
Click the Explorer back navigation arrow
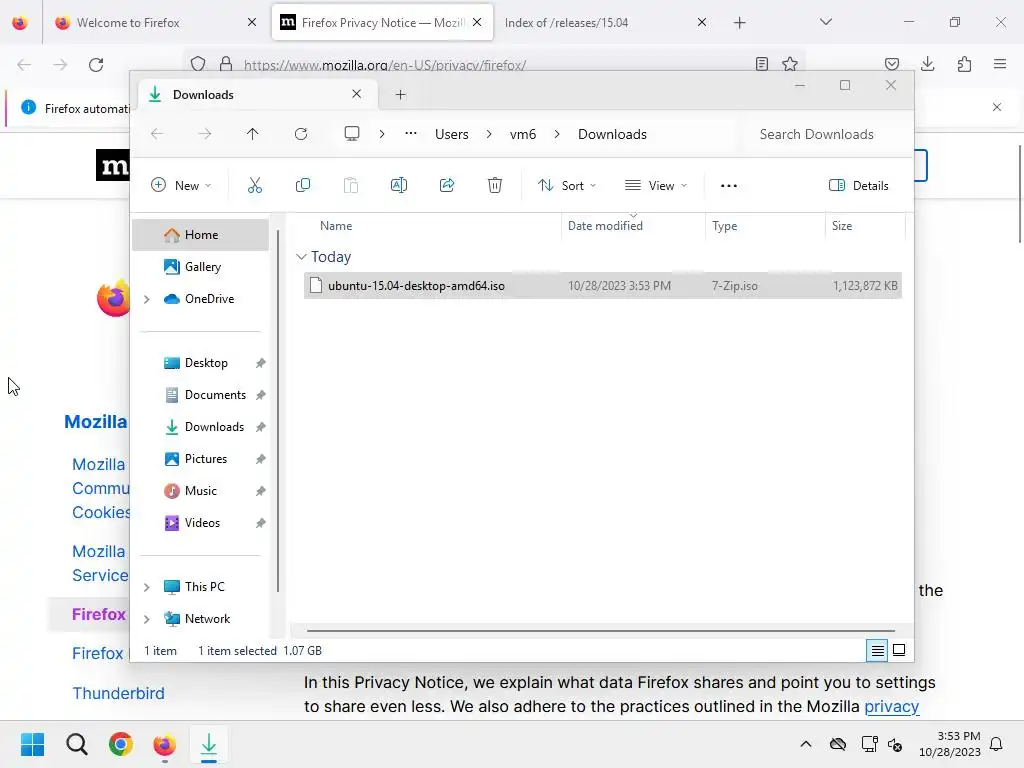(157, 134)
